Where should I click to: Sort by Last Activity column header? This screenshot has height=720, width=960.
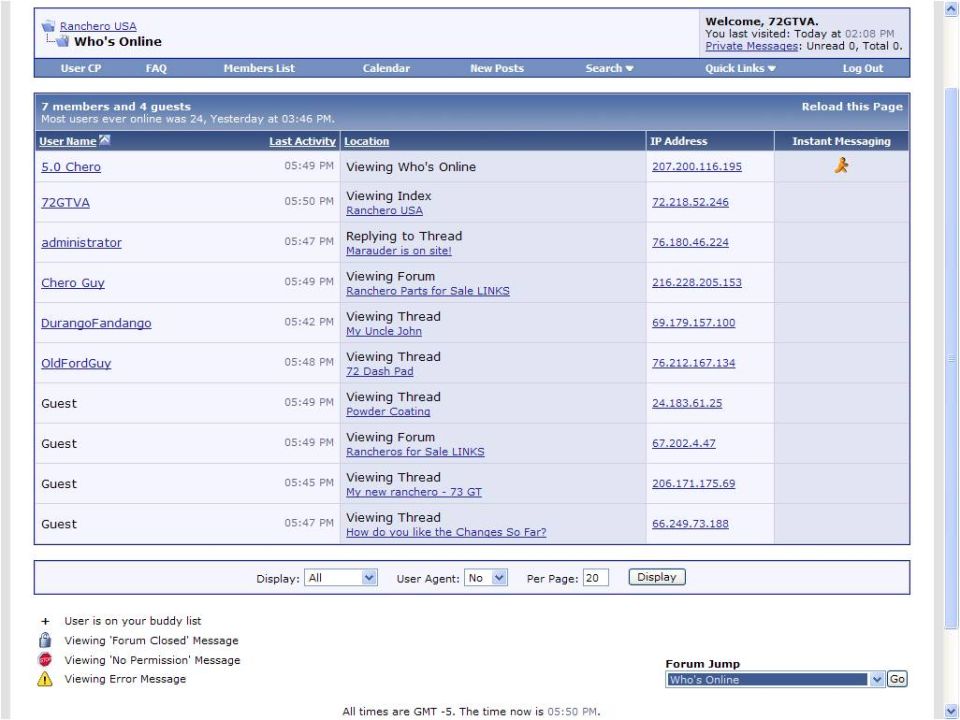pos(302,141)
